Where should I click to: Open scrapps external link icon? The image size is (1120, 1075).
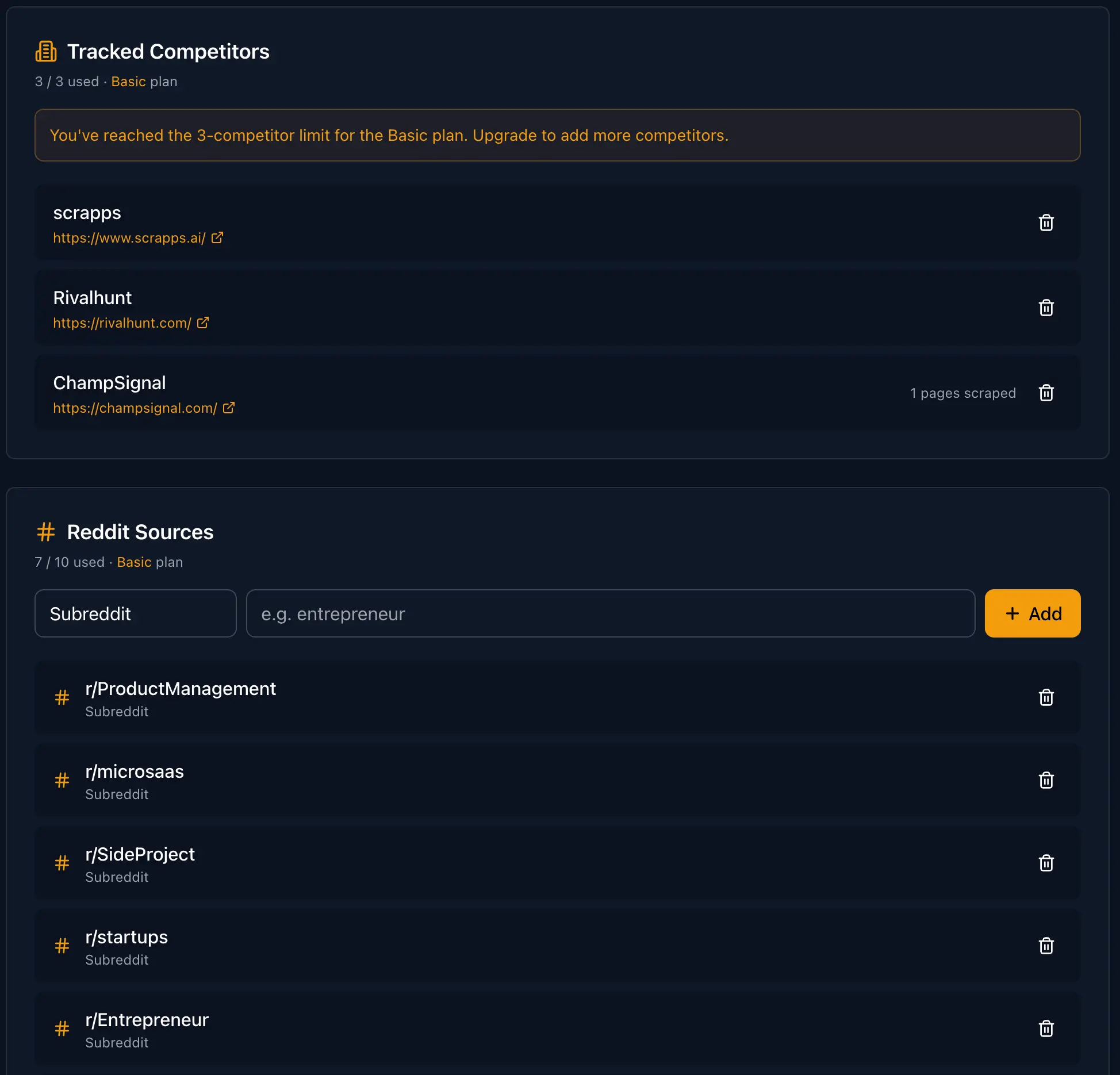(x=217, y=237)
